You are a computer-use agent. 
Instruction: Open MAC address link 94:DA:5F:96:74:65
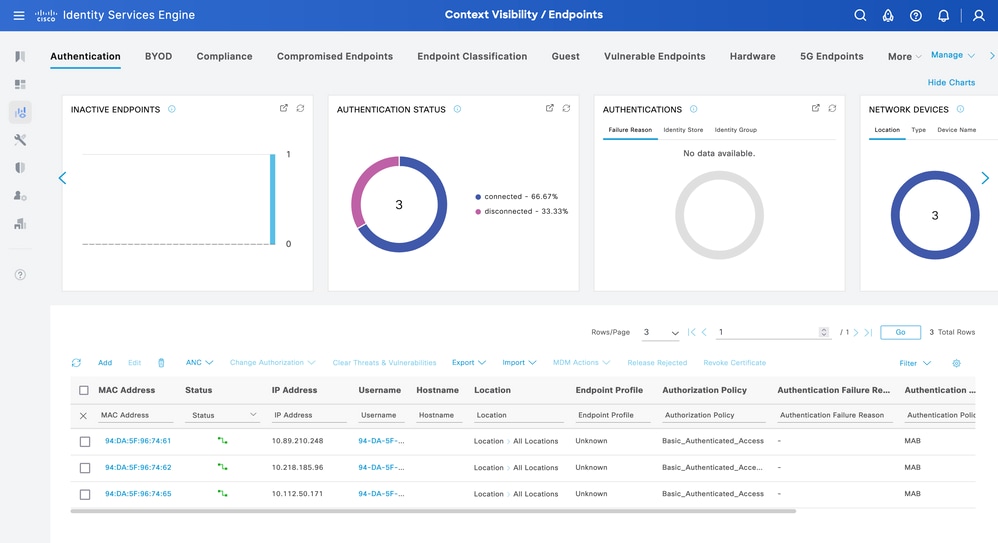coord(138,494)
